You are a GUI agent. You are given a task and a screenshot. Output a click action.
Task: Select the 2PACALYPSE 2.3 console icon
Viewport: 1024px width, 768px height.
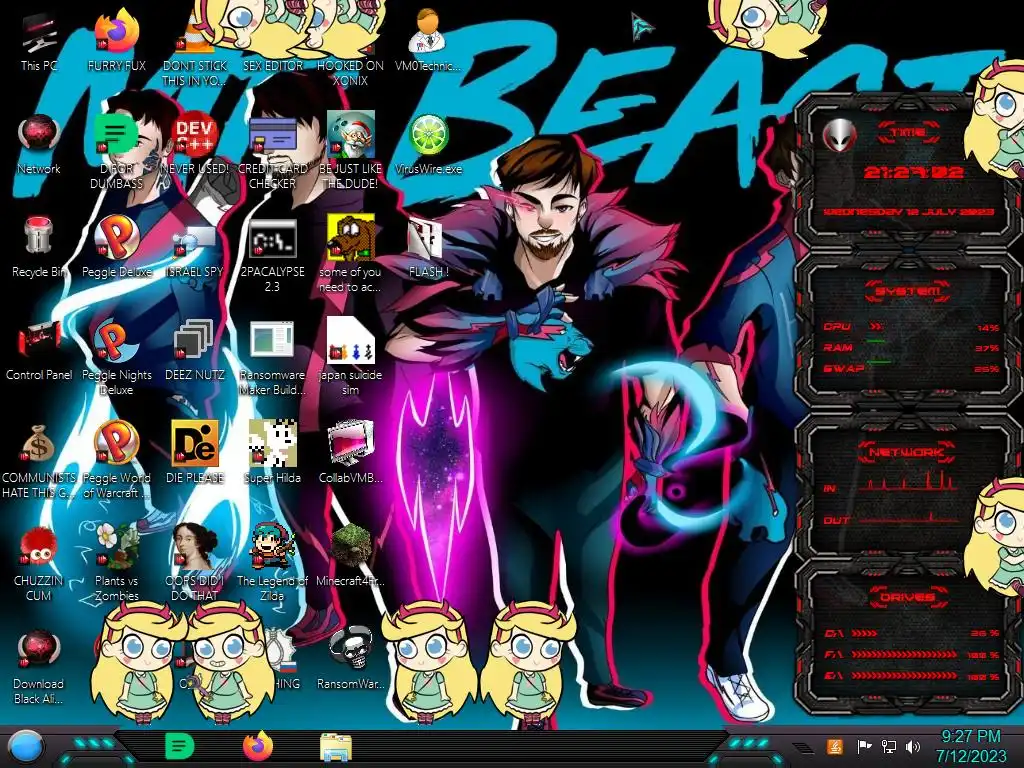tap(272, 255)
